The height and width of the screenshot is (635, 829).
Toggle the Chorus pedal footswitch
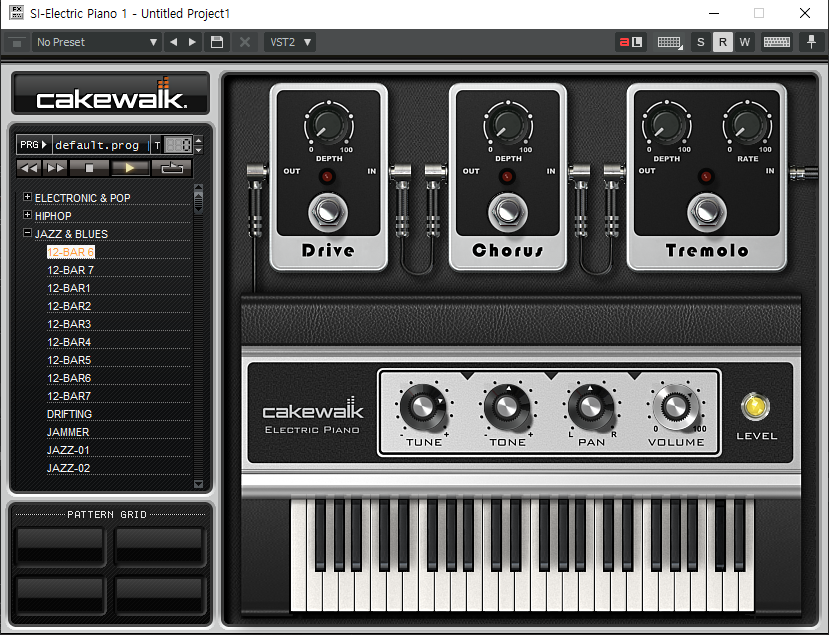(x=508, y=212)
